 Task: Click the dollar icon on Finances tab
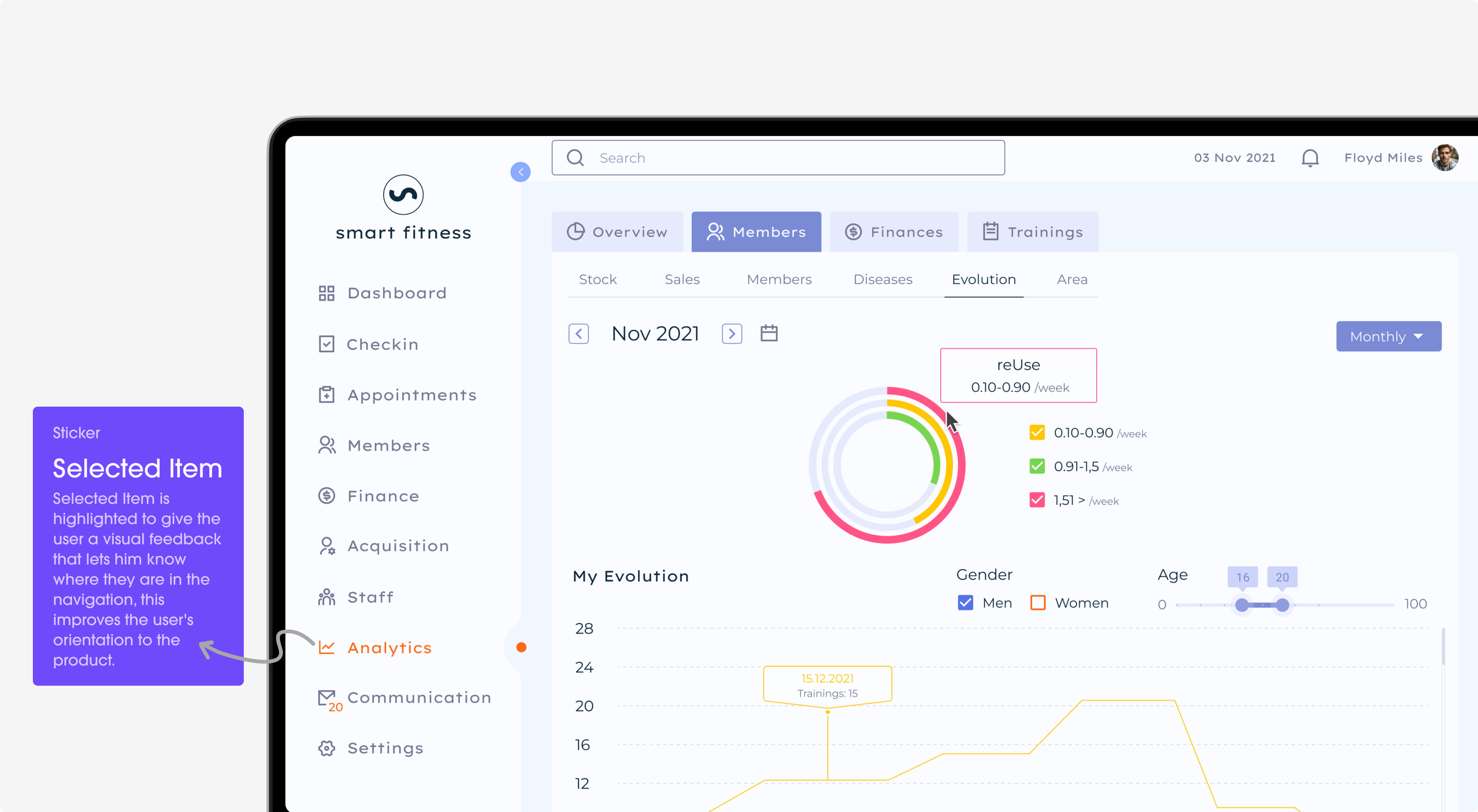point(853,232)
